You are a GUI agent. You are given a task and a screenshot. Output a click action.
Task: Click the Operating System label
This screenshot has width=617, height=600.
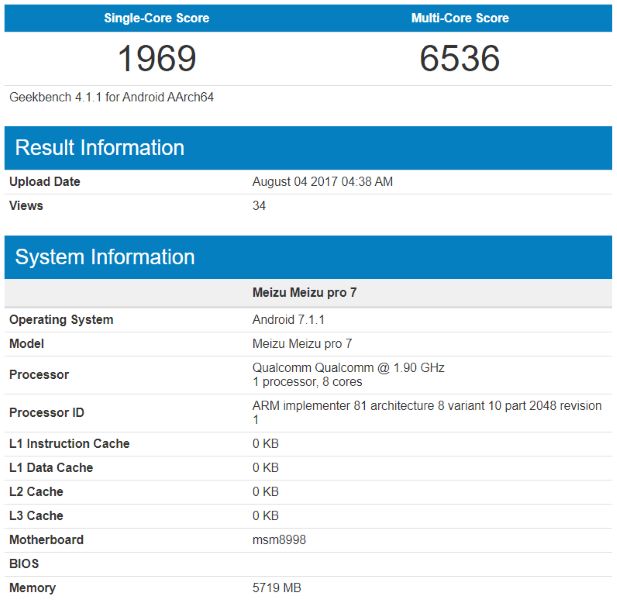point(61,320)
